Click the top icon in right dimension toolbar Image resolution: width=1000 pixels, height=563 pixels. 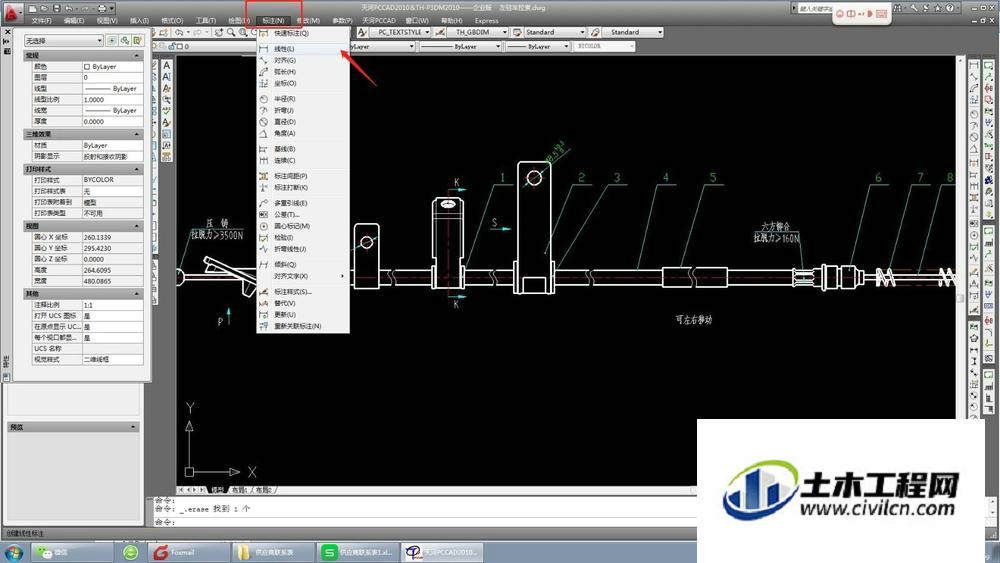tap(973, 65)
